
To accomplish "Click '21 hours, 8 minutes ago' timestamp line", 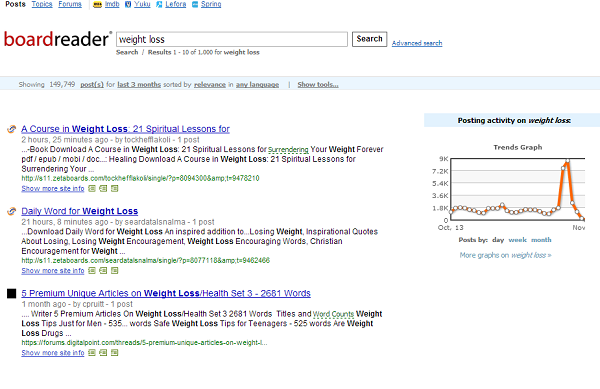I will coord(118,222).
